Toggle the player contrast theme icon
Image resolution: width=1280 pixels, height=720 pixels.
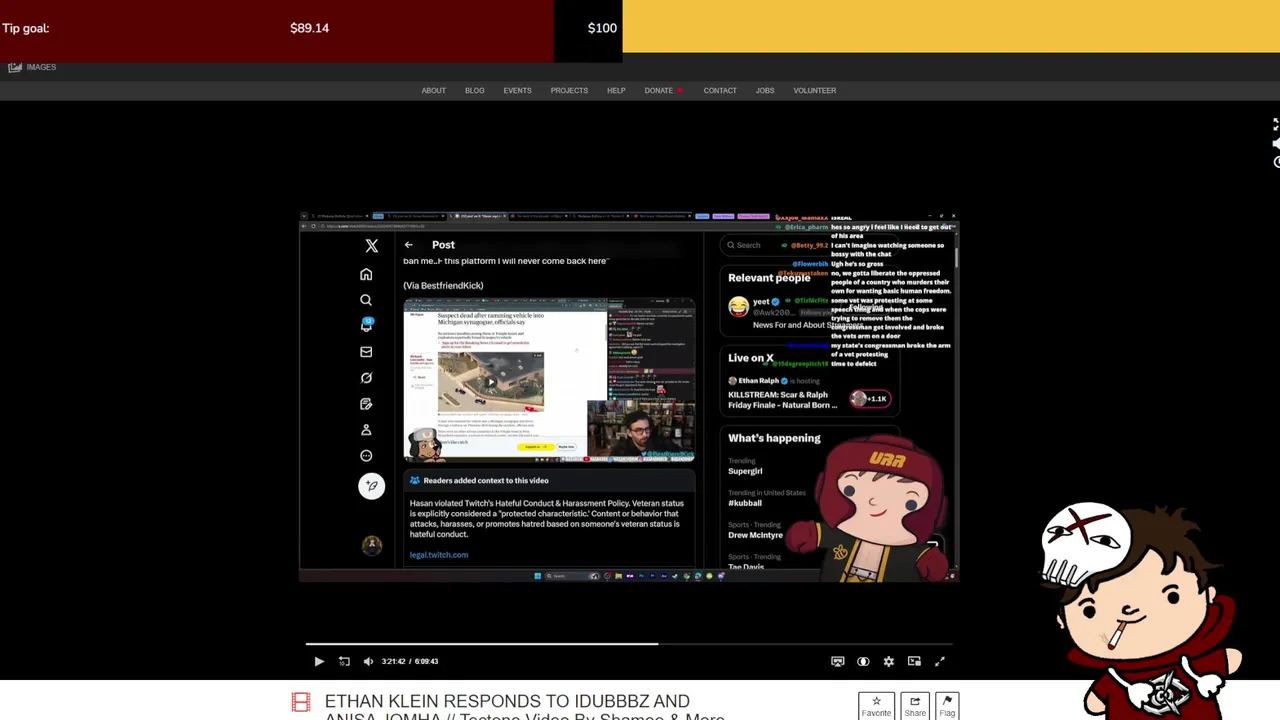863,661
